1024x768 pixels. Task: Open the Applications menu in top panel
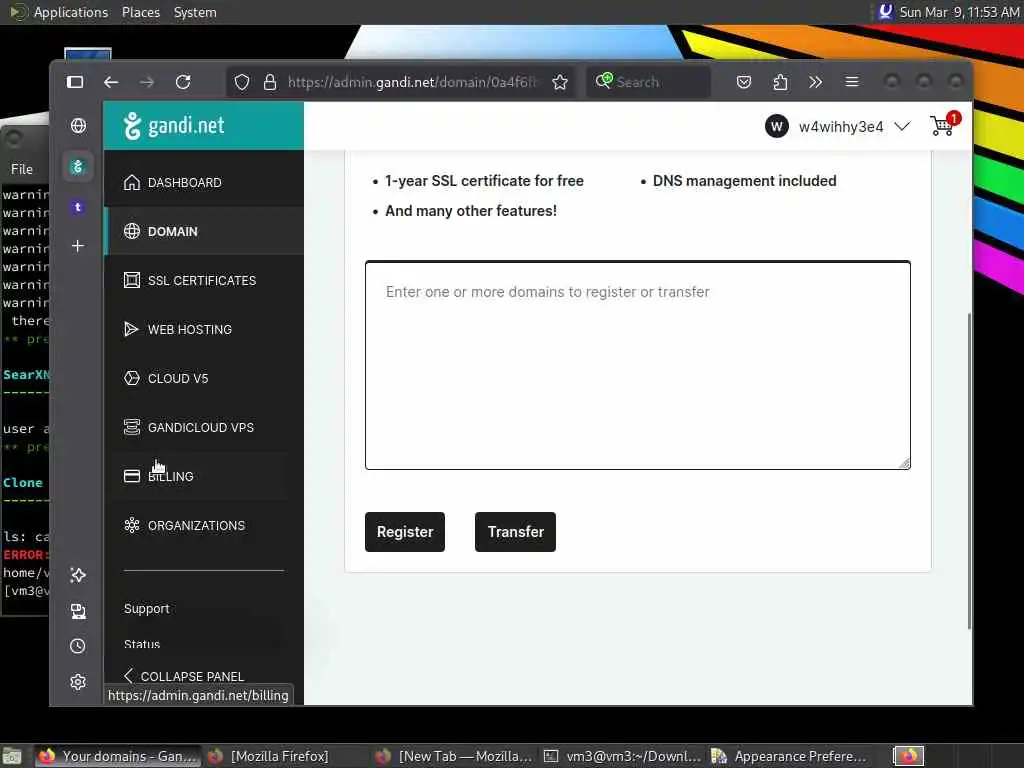pyautogui.click(x=71, y=12)
